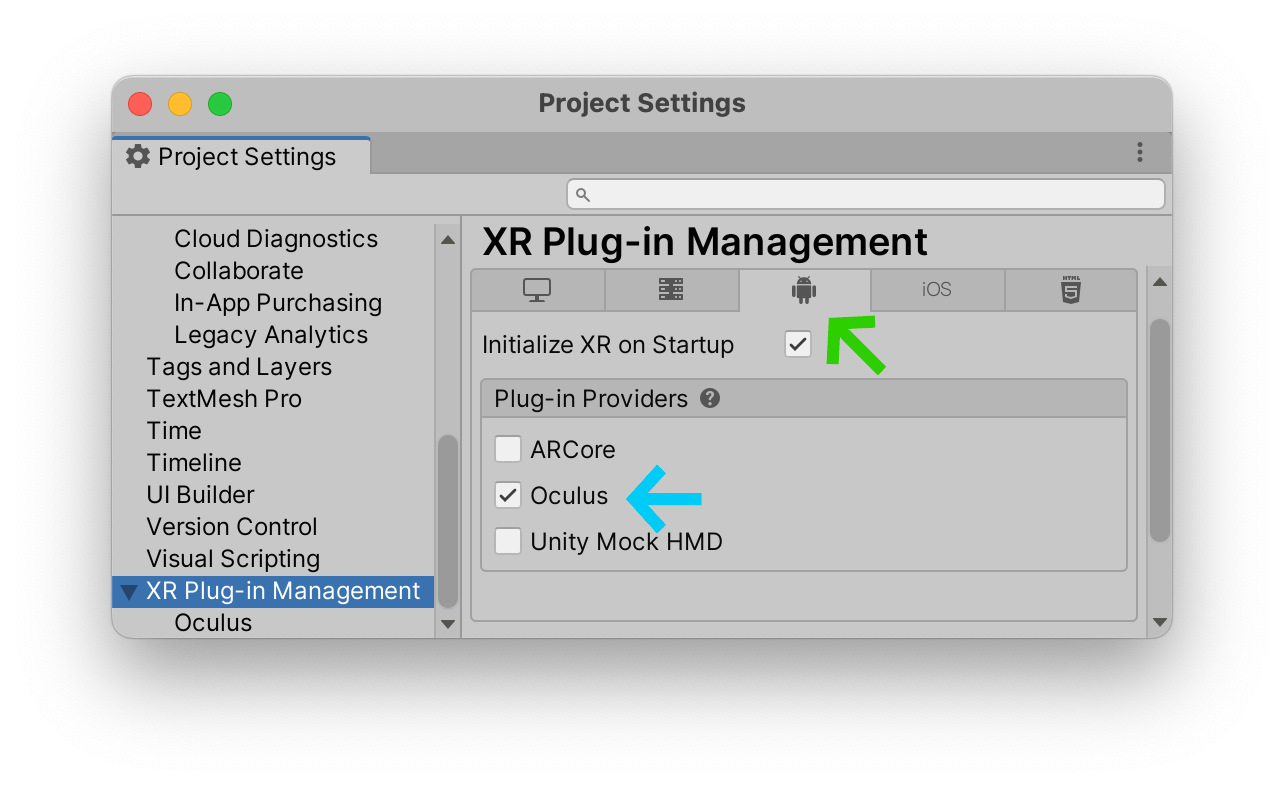Collapse the XR Plug-in Management tree entry
1284x786 pixels.
[129, 591]
